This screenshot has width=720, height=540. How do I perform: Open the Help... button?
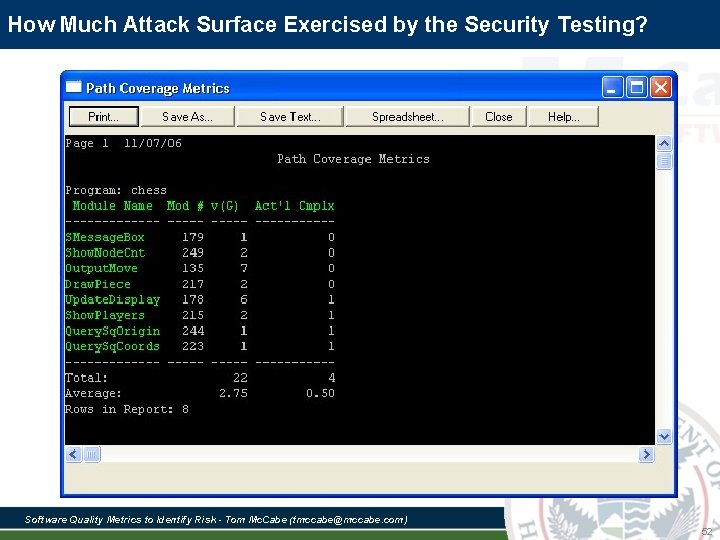click(x=563, y=117)
